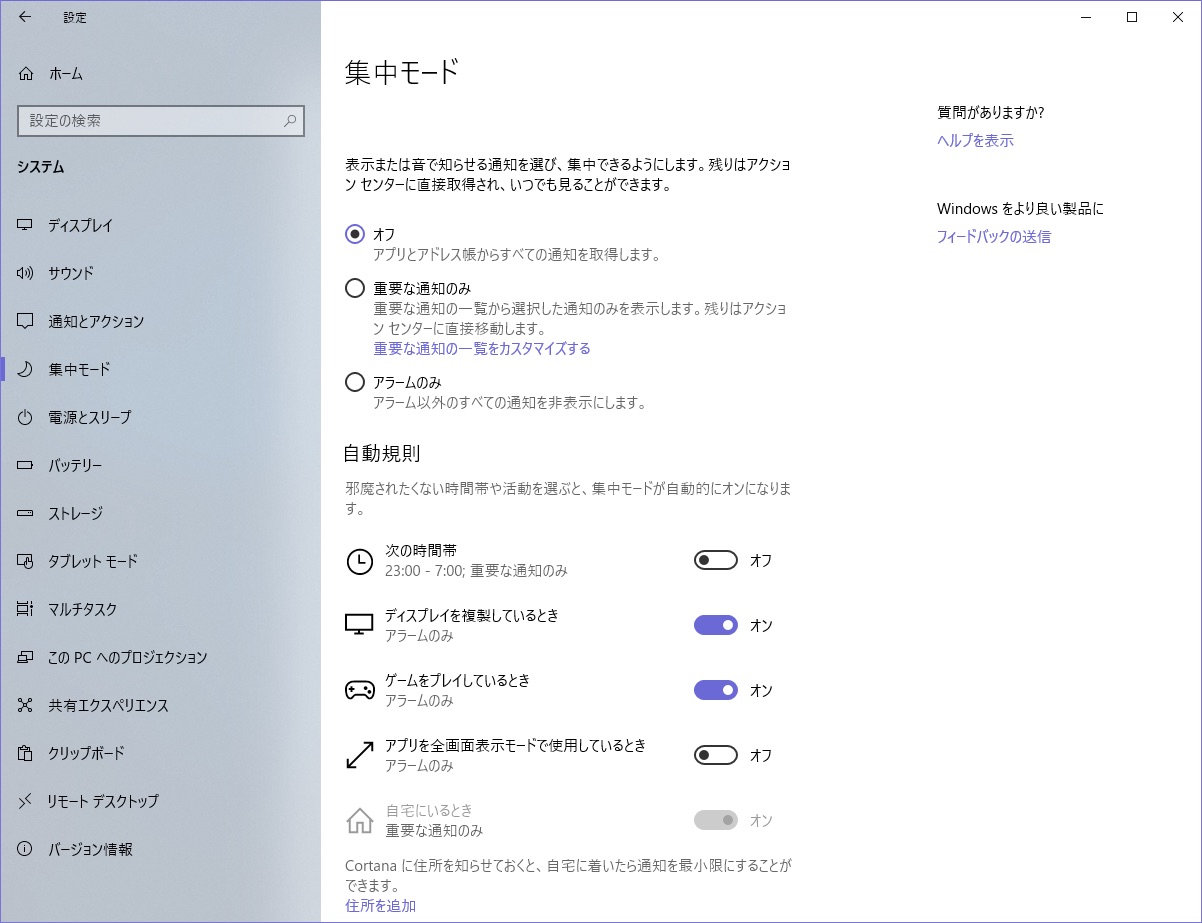Screen dimensions: 1202x923
Task: Click the タブレット モード icon
Action: (26, 561)
